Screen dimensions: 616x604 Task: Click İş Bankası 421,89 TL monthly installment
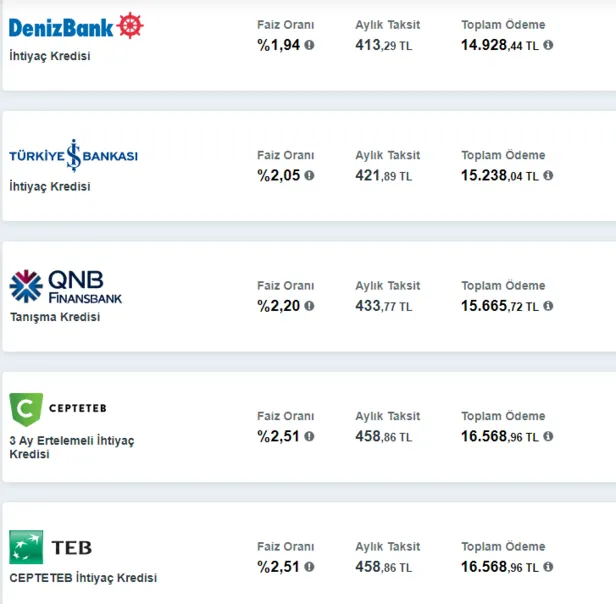pyautogui.click(x=383, y=176)
